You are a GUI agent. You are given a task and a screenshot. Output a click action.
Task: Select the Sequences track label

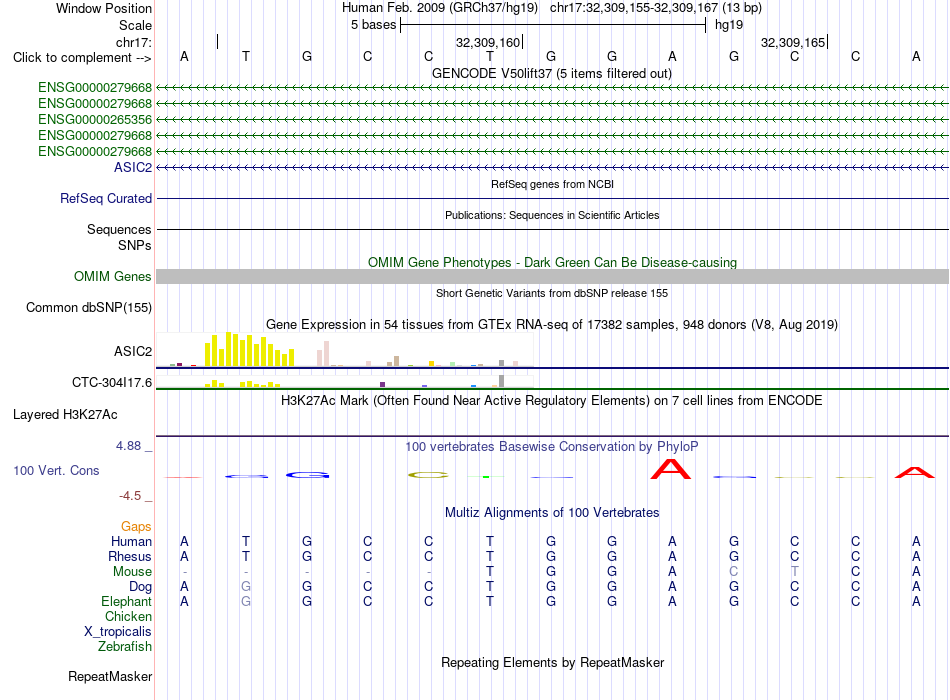(119, 229)
